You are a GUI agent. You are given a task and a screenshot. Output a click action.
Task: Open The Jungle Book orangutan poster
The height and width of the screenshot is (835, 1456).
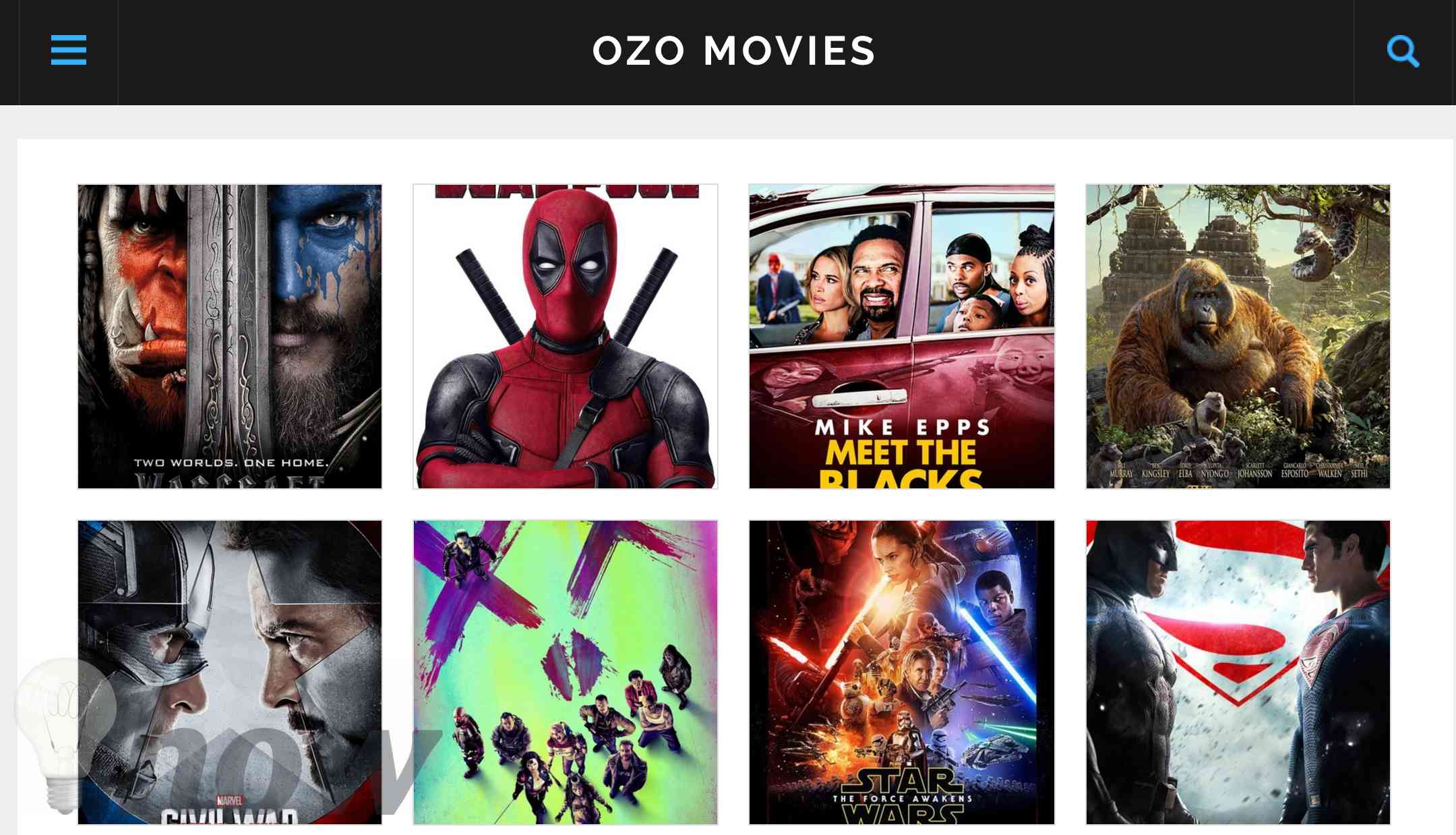(1238, 336)
